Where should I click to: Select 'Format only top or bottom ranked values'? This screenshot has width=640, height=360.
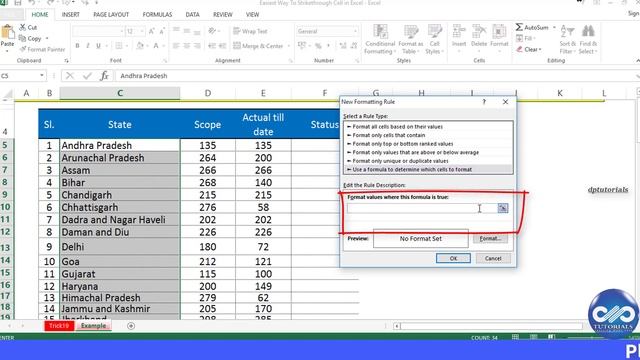(428, 144)
